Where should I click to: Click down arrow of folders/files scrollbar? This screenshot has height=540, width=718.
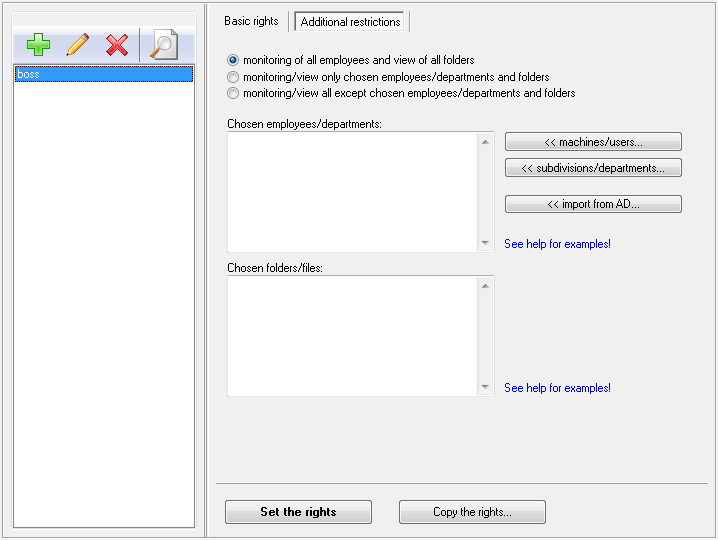coord(485,387)
